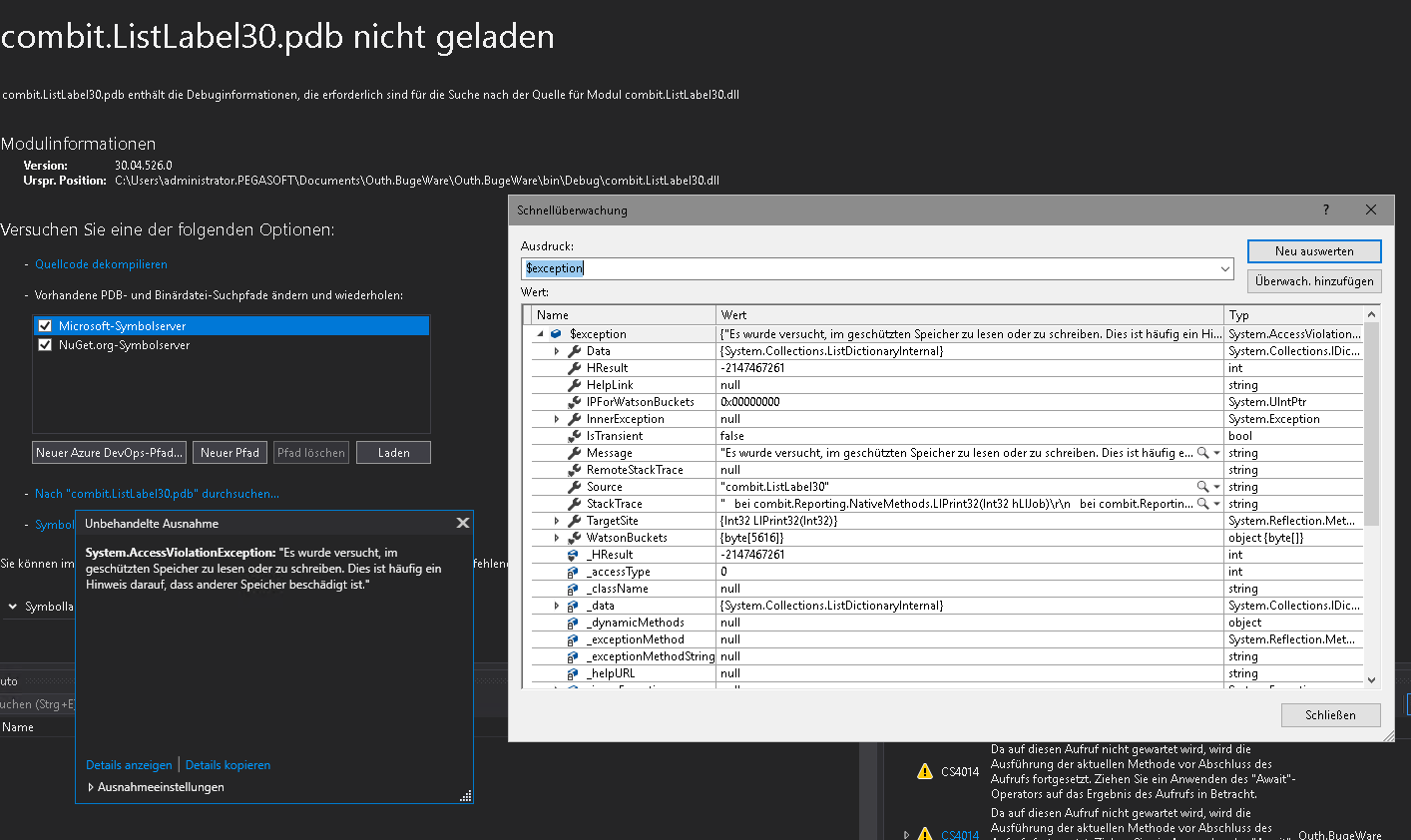Click the wrench icon beside Message

tap(575, 453)
